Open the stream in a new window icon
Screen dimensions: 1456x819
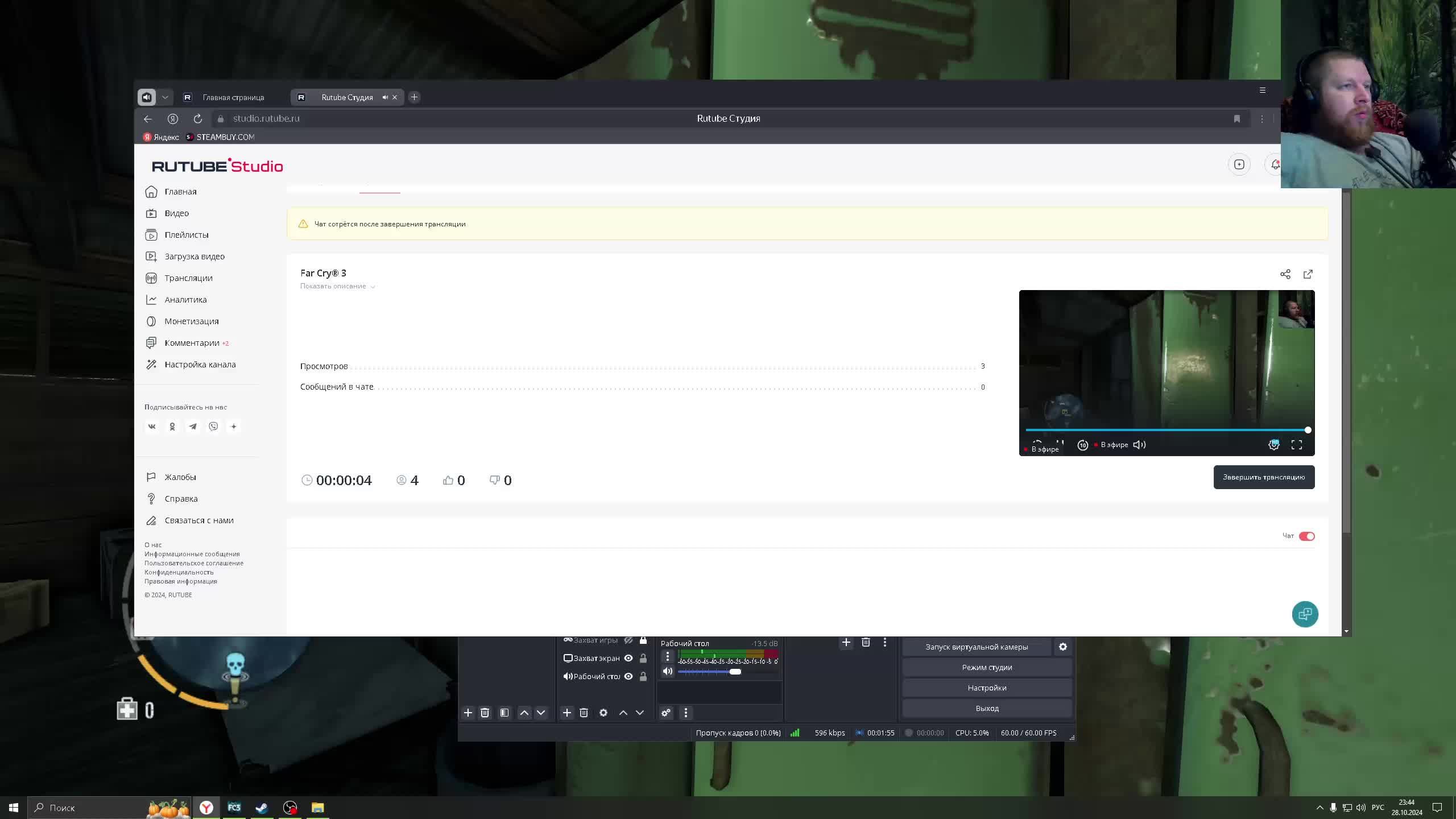1308,274
